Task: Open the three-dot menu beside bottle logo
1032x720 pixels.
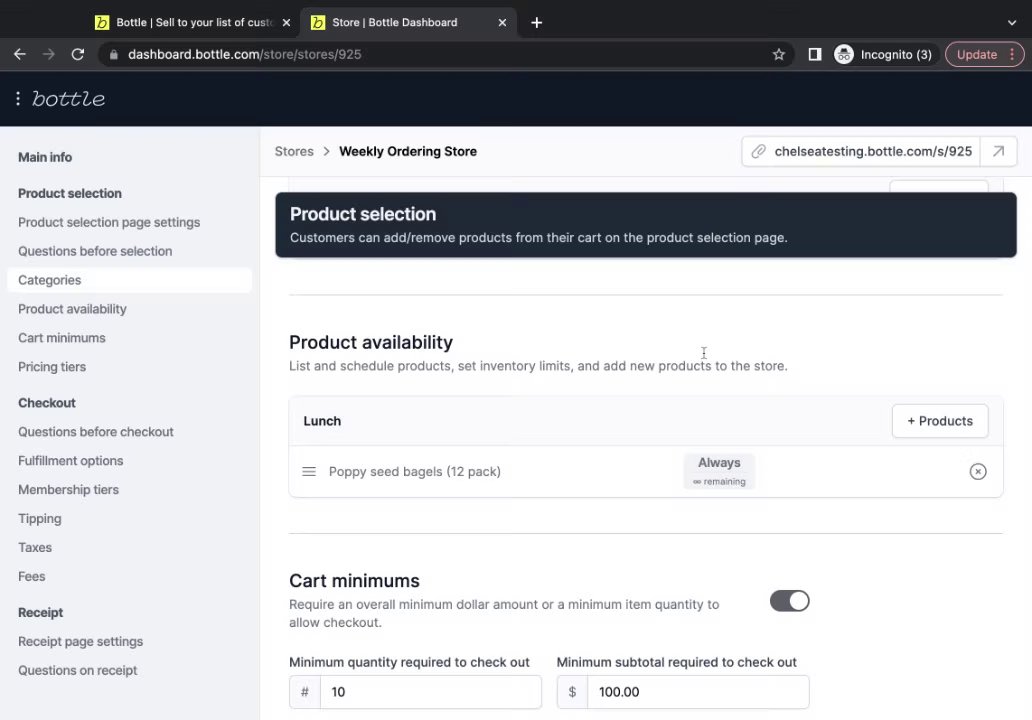Action: (x=18, y=99)
